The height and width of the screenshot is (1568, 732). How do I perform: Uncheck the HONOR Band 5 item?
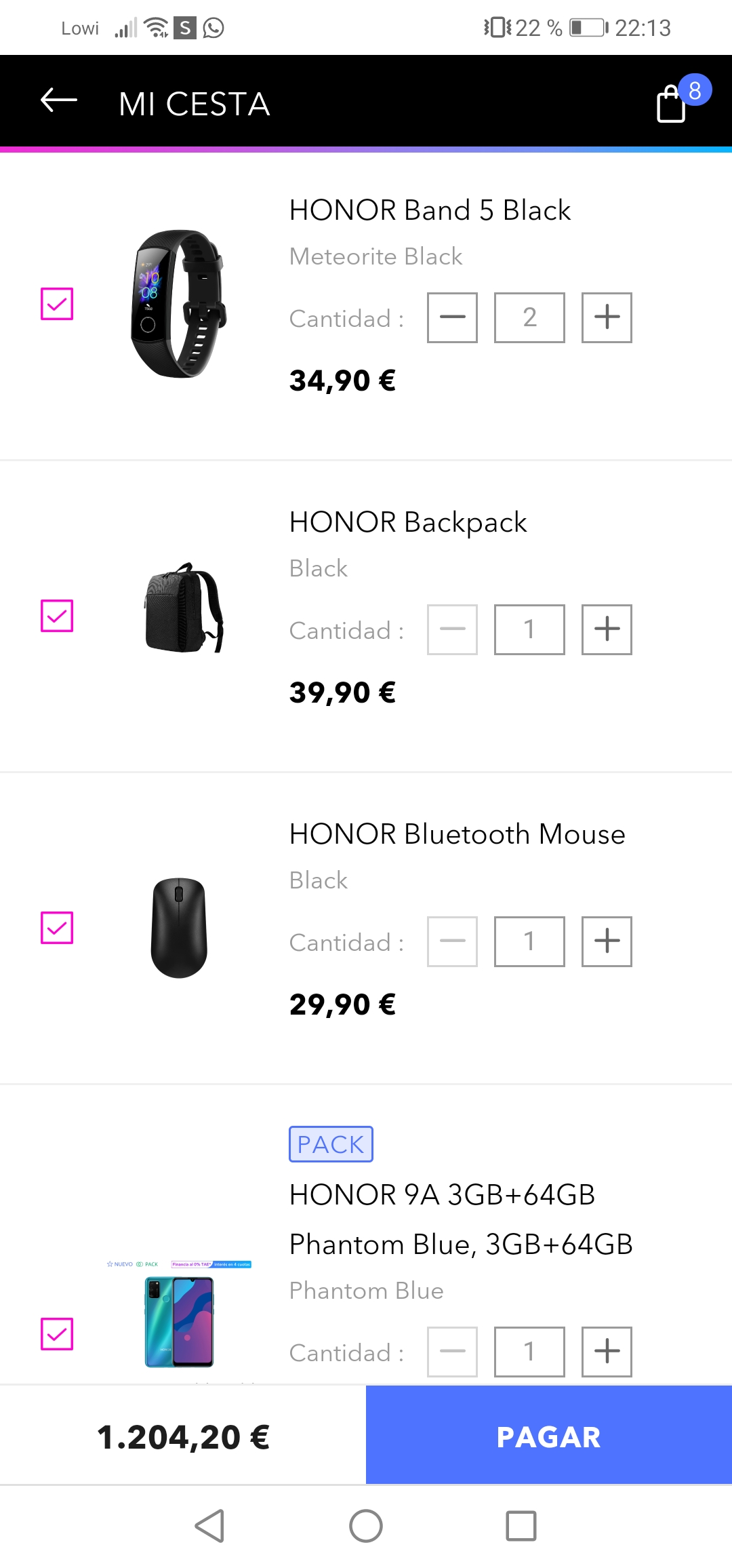57,304
